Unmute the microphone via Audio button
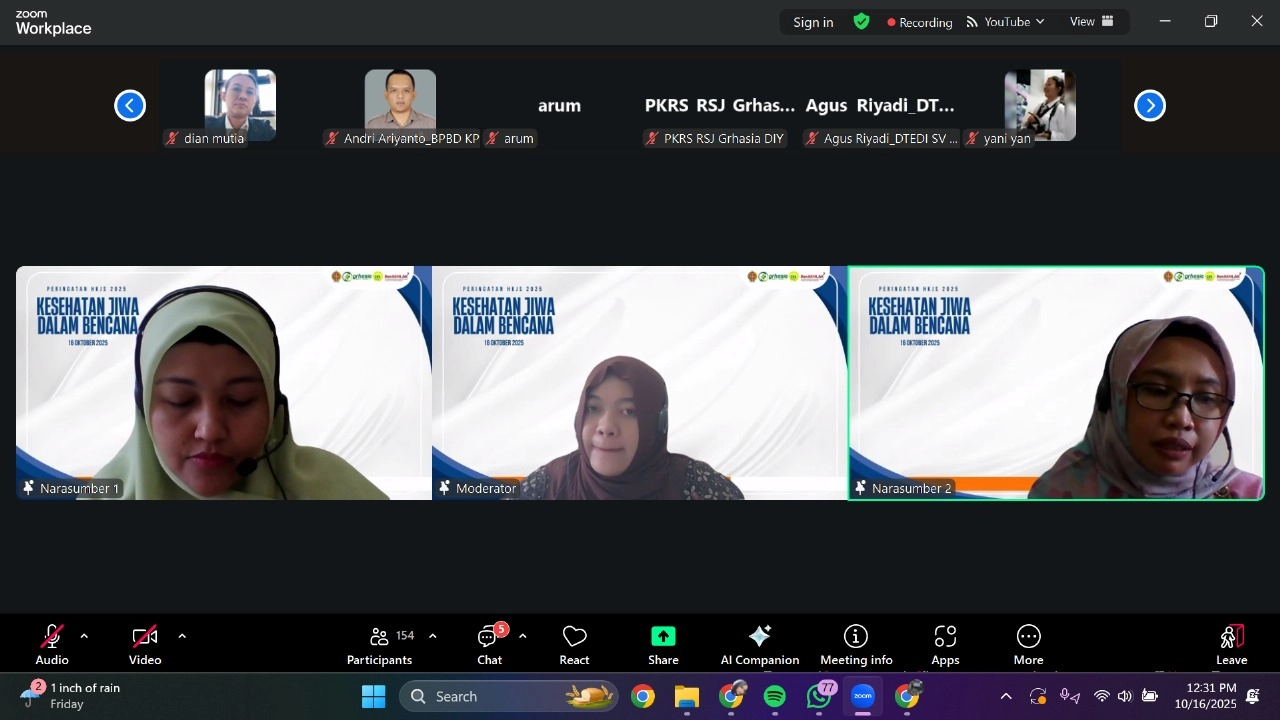This screenshot has height=720, width=1280. point(52,644)
